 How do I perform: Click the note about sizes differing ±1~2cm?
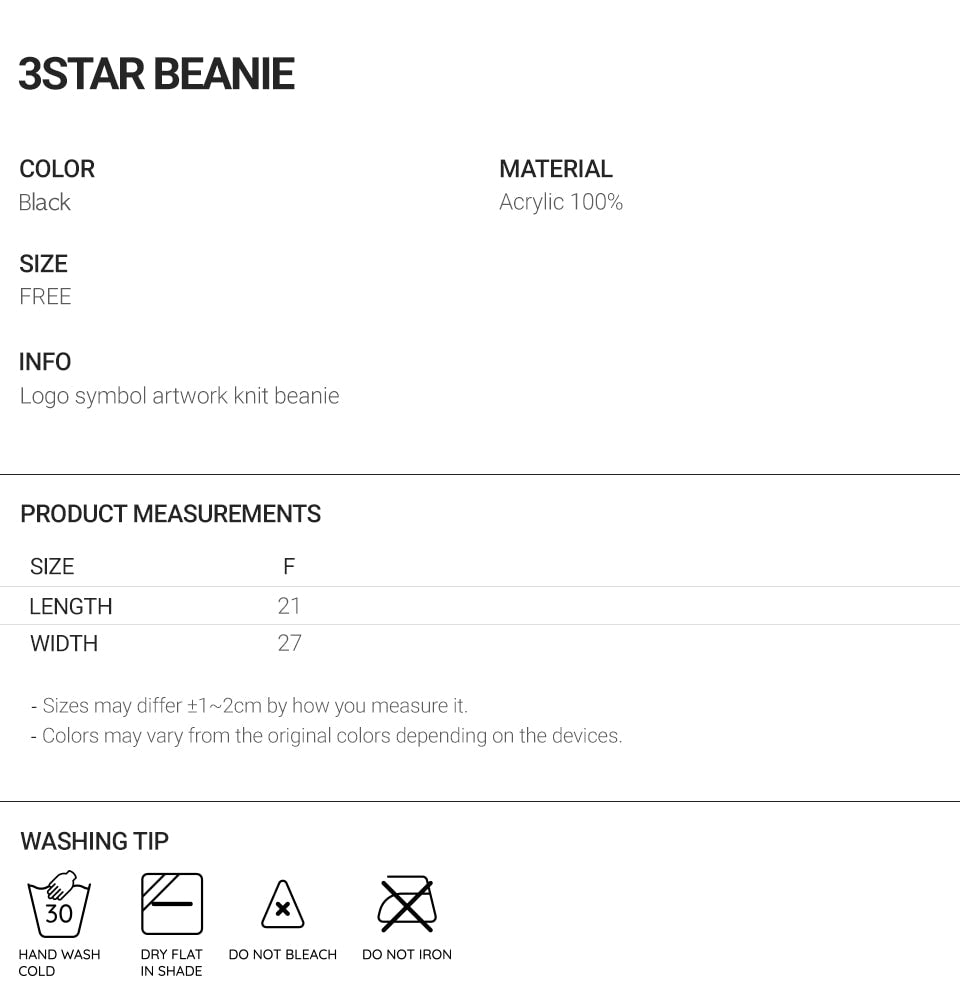click(x=250, y=706)
